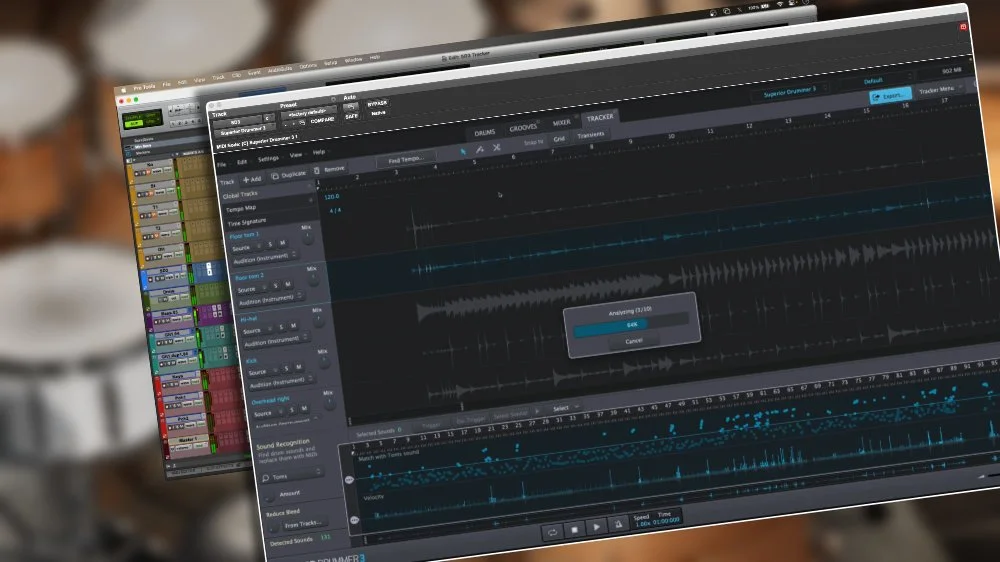The height and width of the screenshot is (562, 1000).
Task: Cancel the Analyzing progress dialog
Action: (x=634, y=341)
